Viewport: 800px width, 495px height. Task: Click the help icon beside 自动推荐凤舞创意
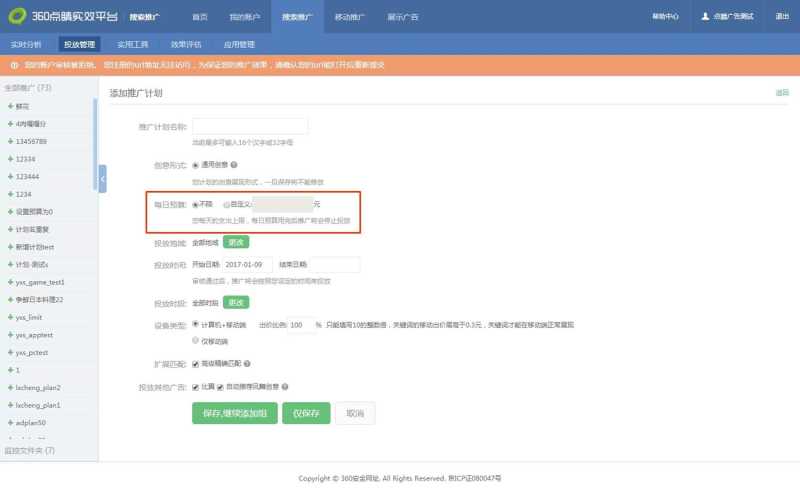tap(285, 386)
